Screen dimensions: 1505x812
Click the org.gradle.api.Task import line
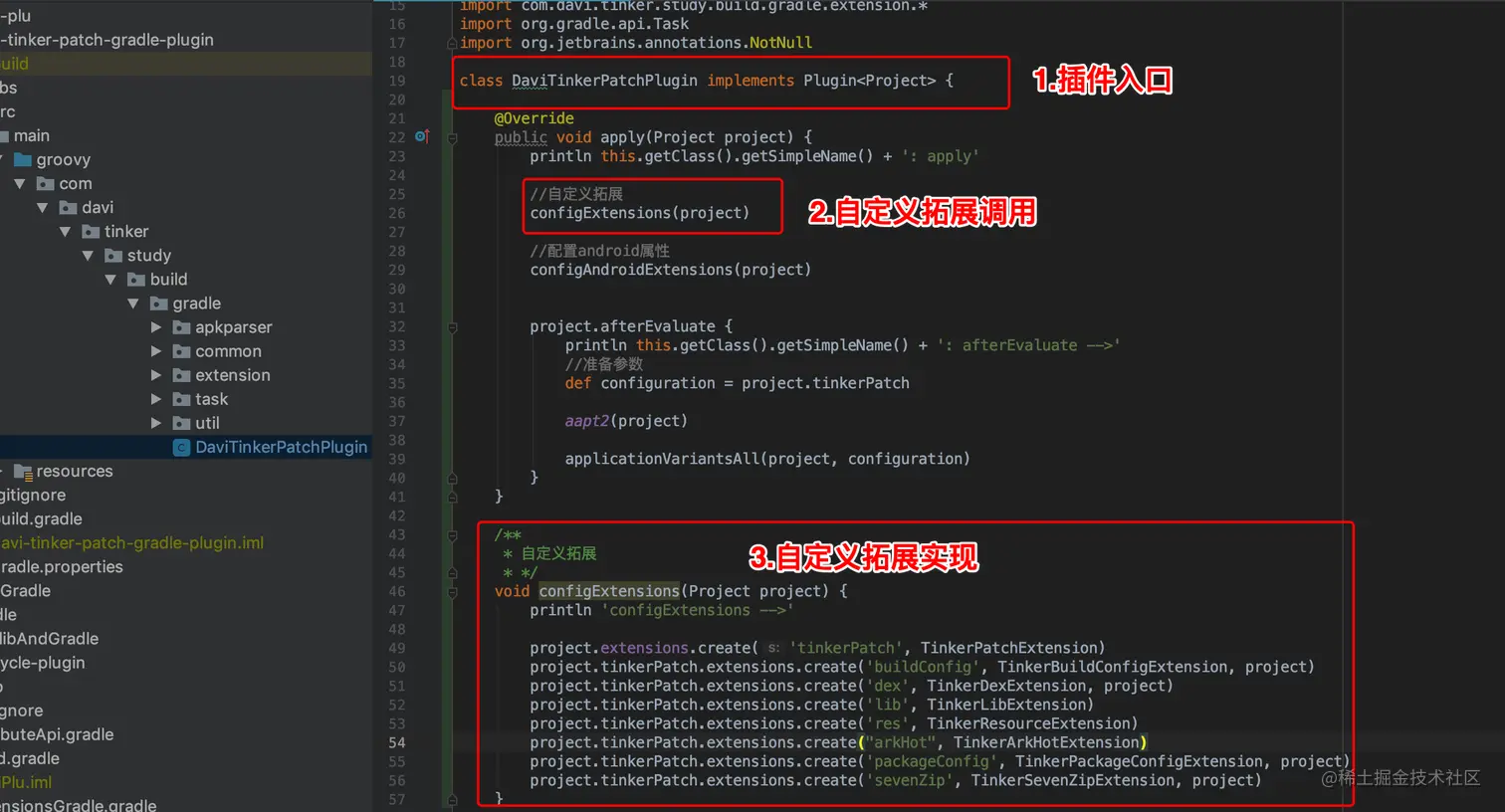click(x=573, y=24)
